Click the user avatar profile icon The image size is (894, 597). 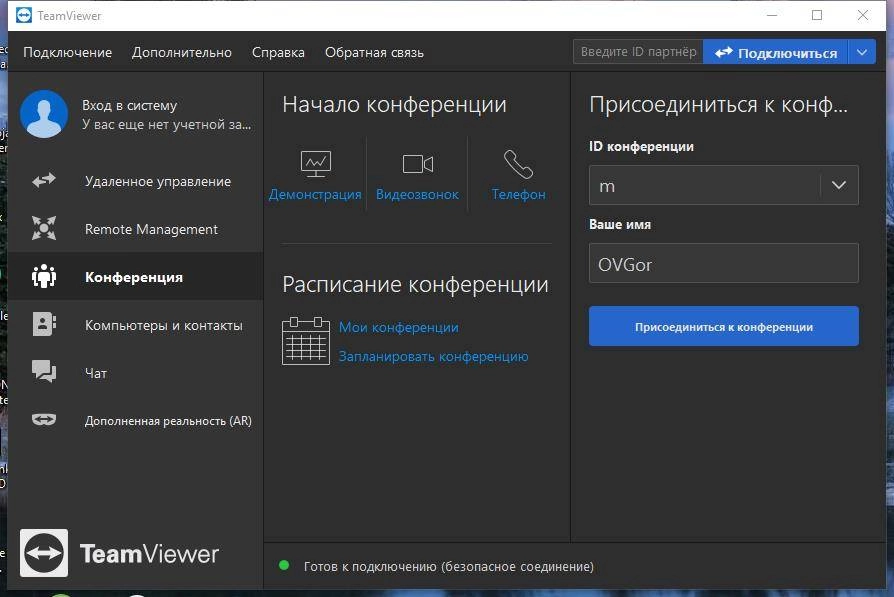(x=44, y=114)
